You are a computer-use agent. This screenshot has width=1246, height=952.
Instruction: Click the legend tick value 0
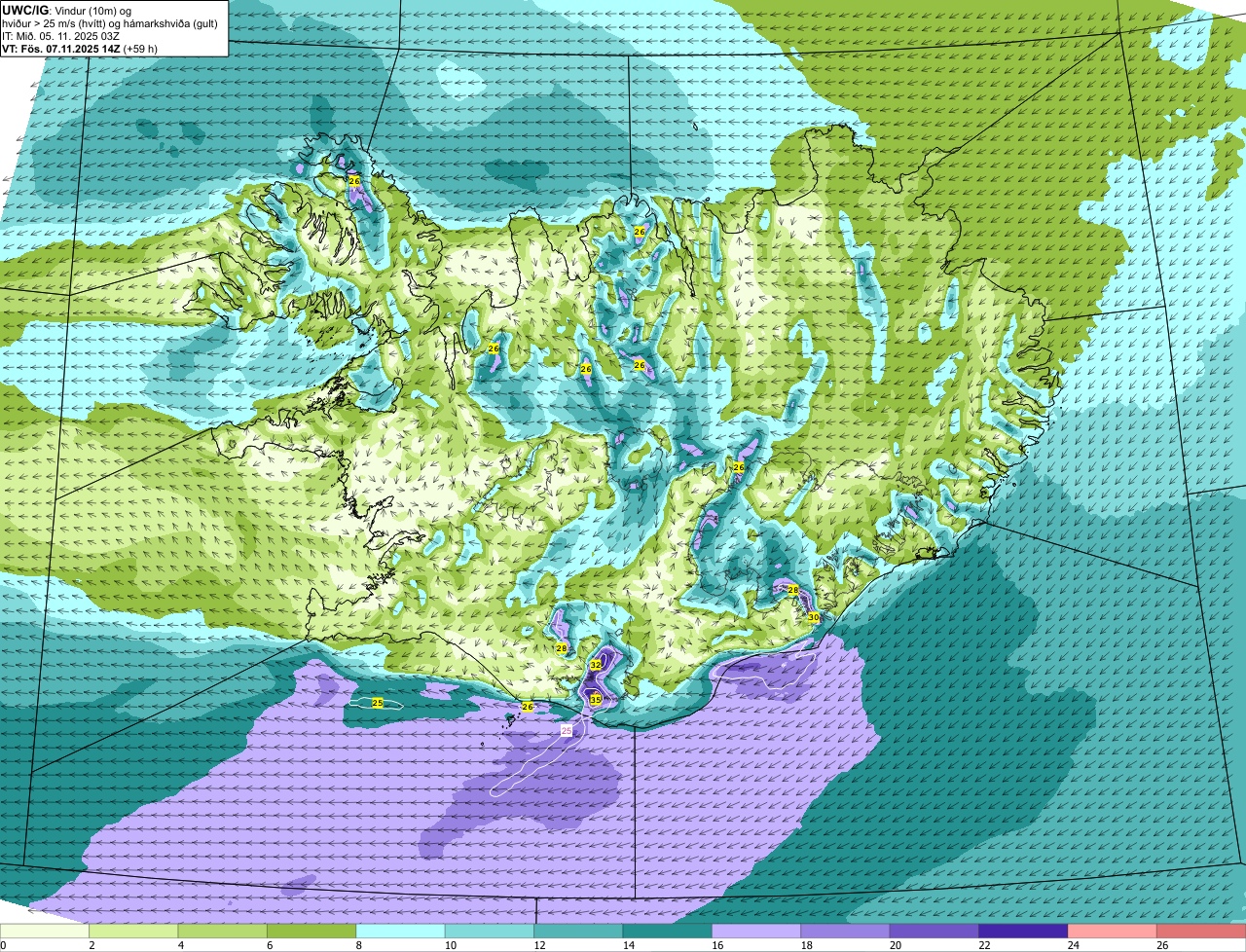[3, 945]
